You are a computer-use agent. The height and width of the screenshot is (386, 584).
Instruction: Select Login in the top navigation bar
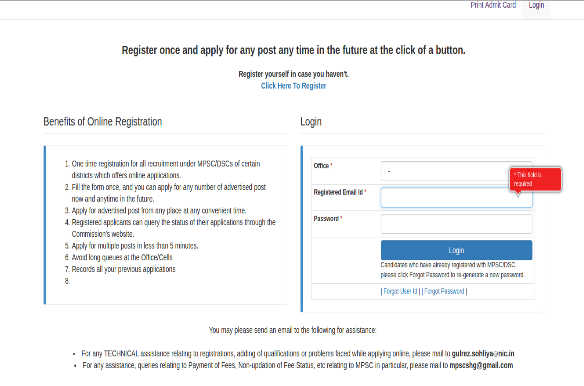(x=536, y=5)
